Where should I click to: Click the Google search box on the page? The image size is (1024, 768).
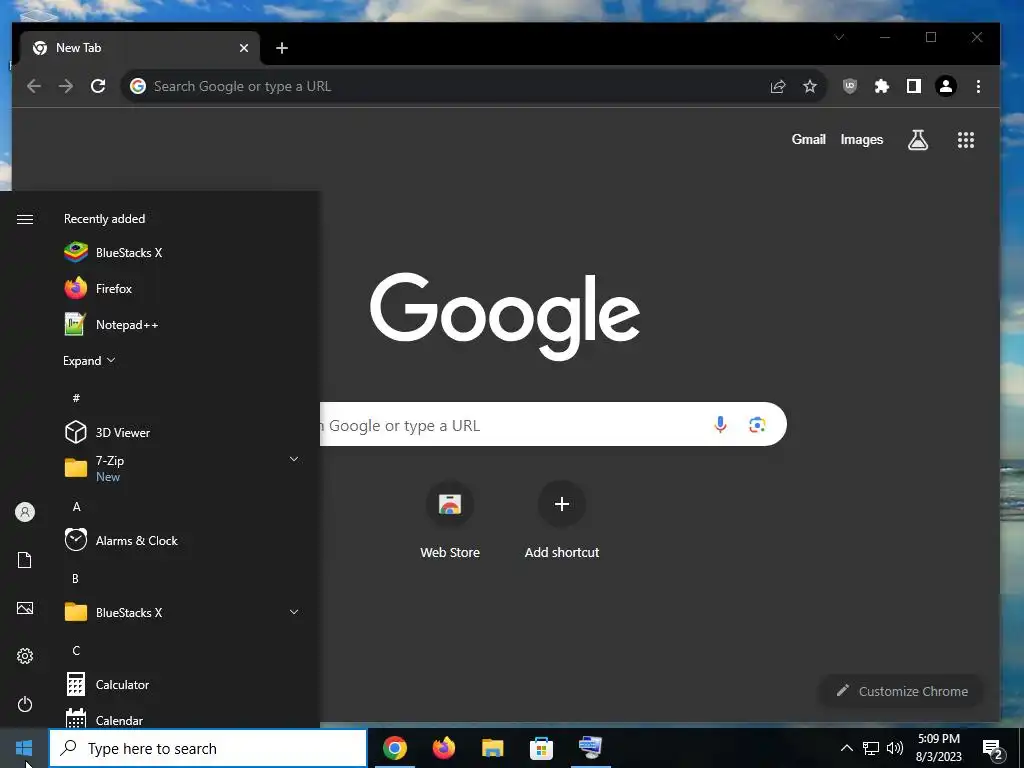552,424
